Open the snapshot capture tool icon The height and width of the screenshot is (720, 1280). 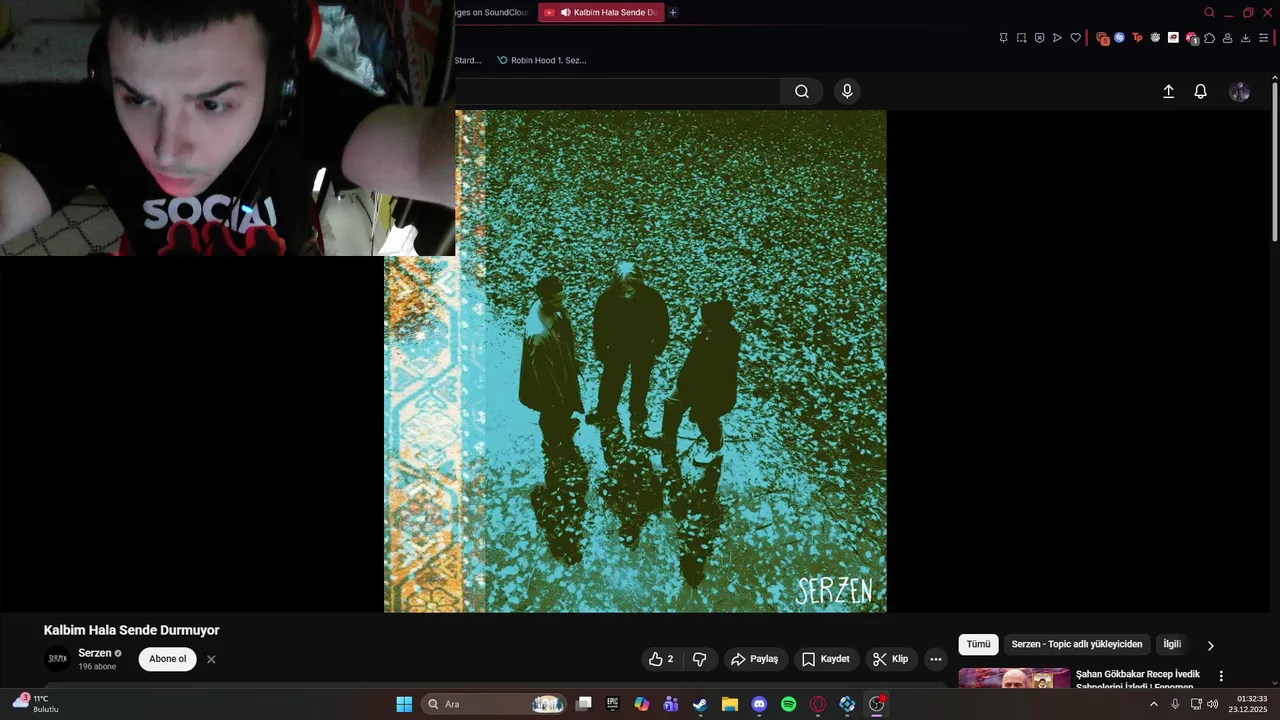pyautogui.click(x=1021, y=38)
